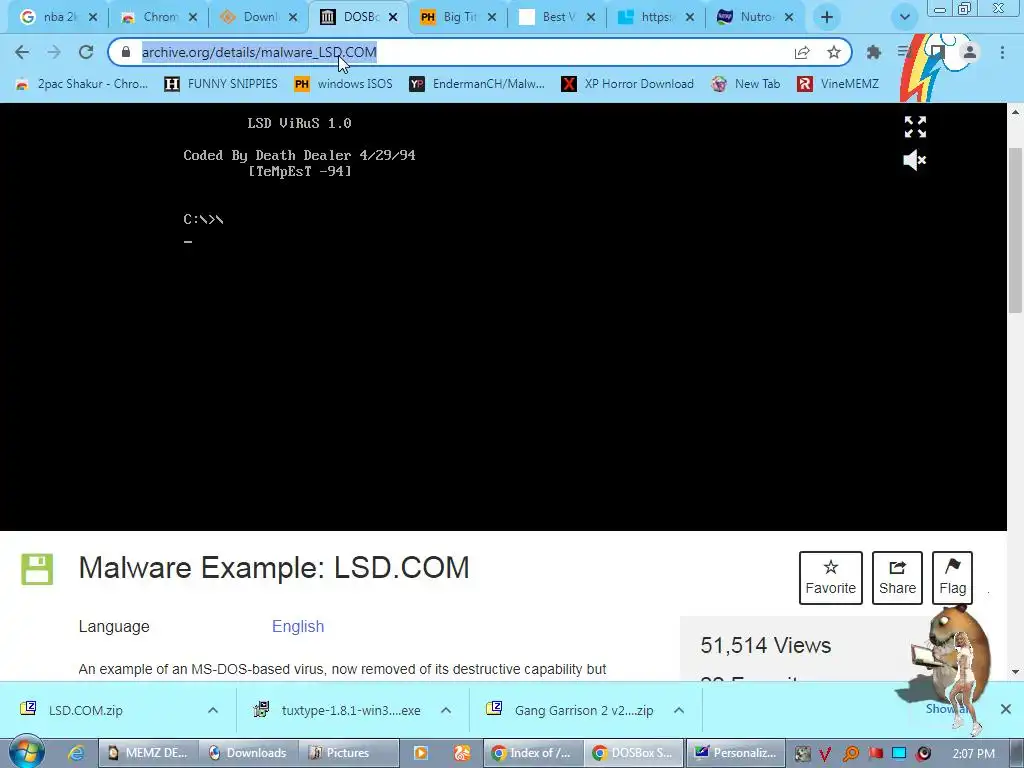Open the XP Horror Download bookmark
The image size is (1024, 768).
(628, 84)
